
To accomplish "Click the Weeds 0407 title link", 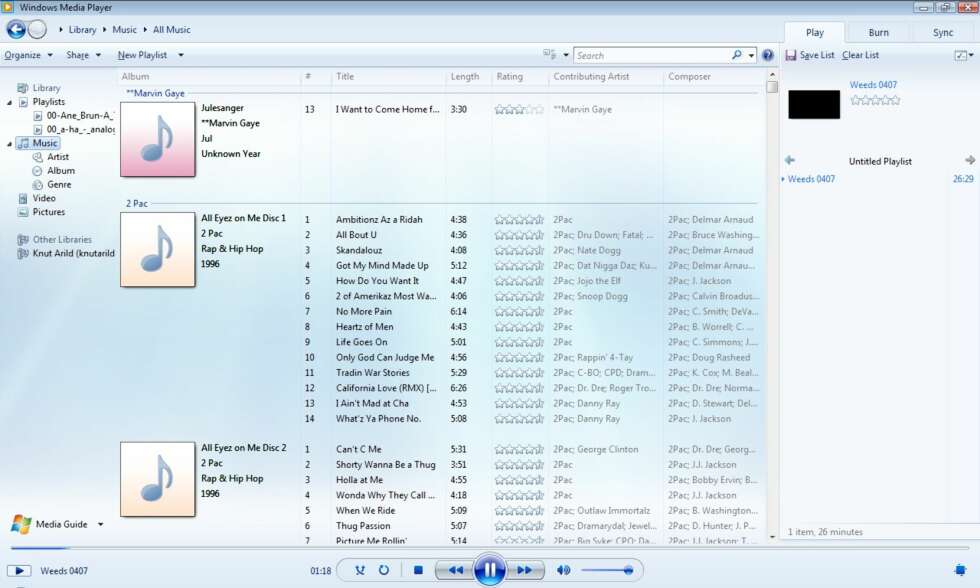I will click(872, 84).
